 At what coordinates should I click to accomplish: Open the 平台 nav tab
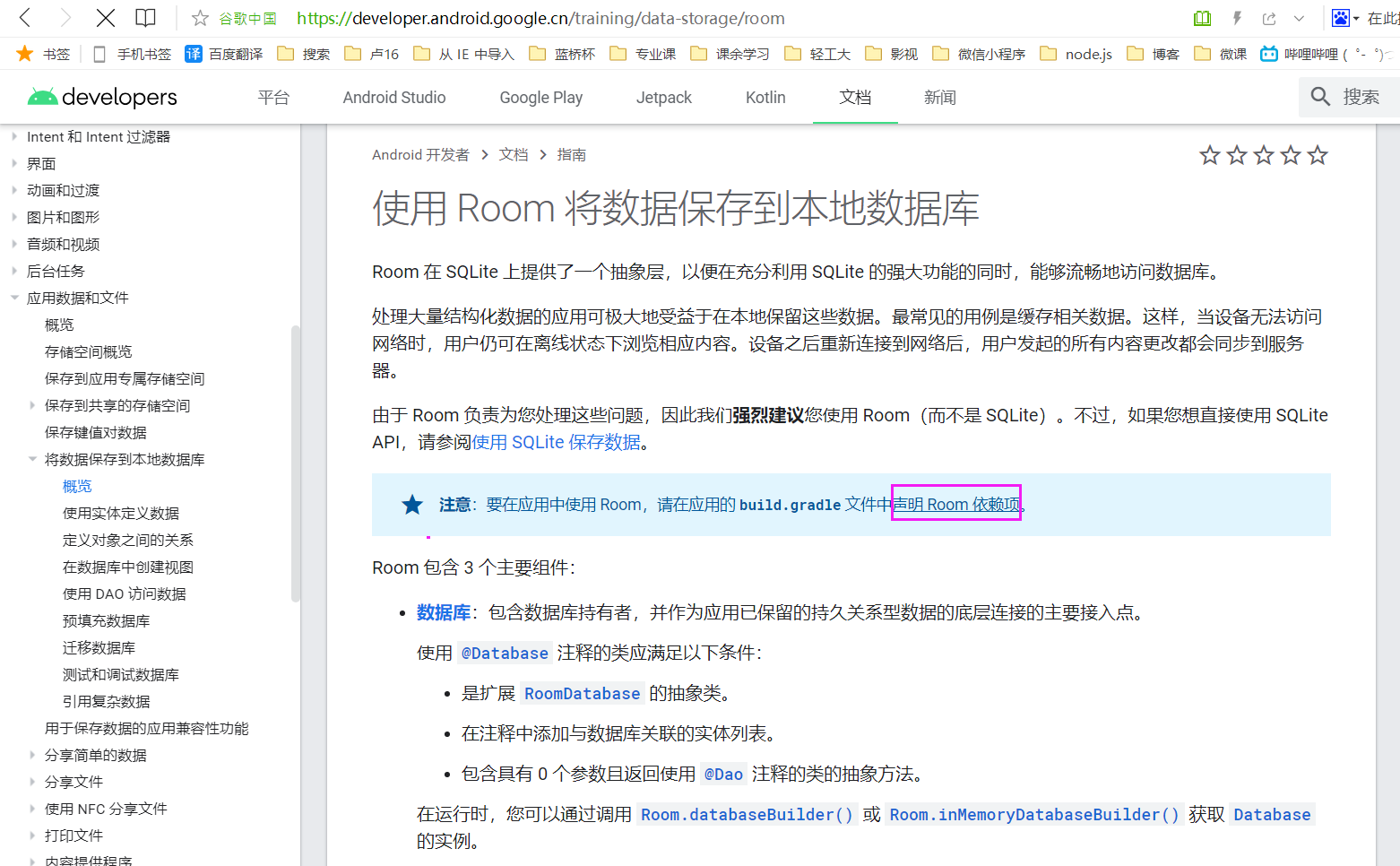coord(273,97)
